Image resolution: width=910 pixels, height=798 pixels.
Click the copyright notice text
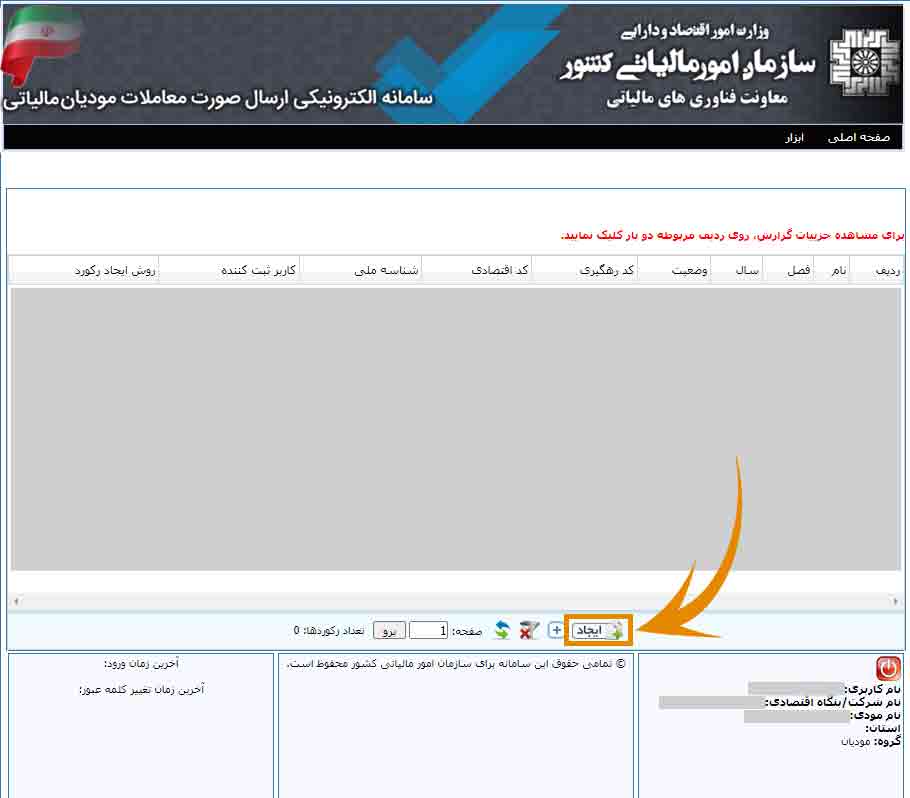click(456, 663)
